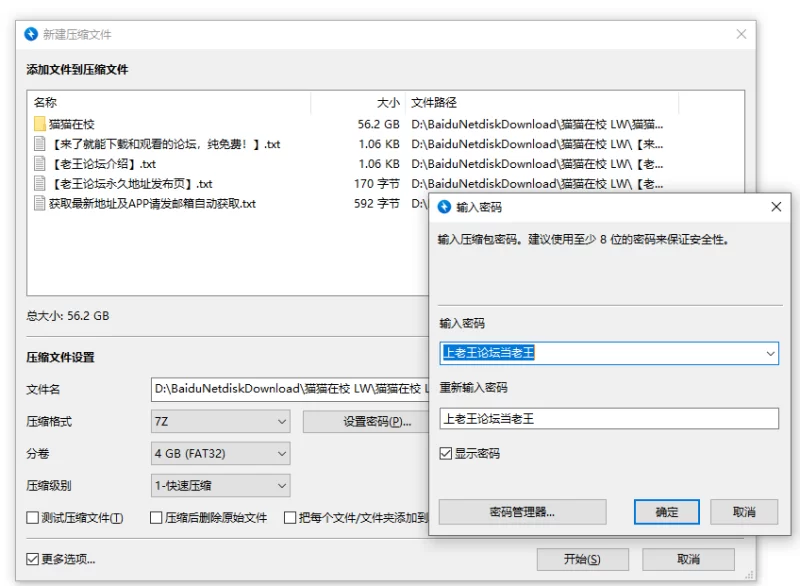Viewport: 800px width, 586px height.
Task: Sort files by the 大小 column header
Action: click(387, 102)
